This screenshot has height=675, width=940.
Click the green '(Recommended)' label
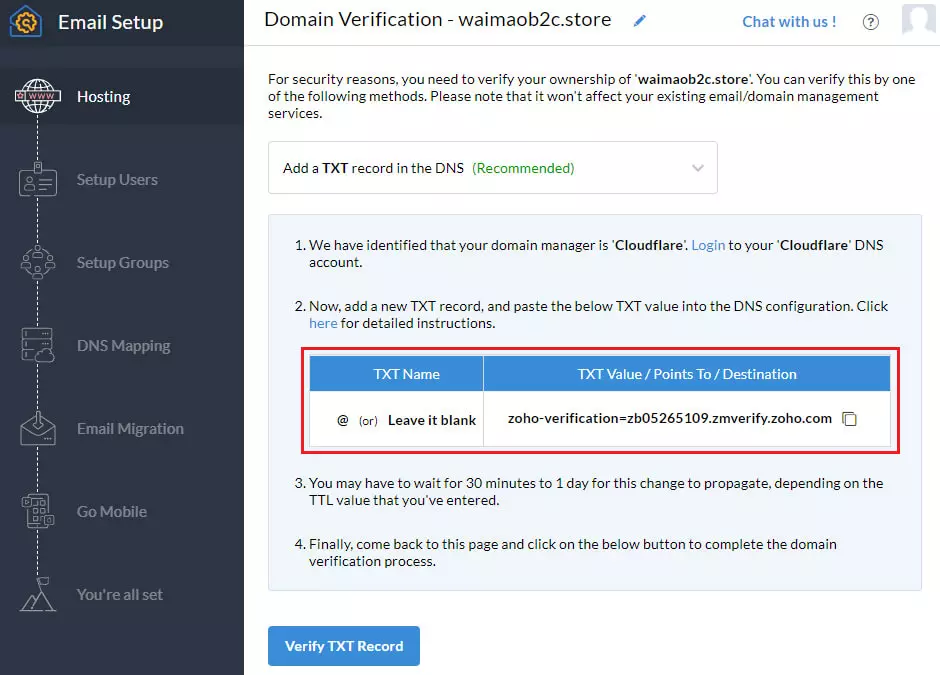pyautogui.click(x=523, y=168)
